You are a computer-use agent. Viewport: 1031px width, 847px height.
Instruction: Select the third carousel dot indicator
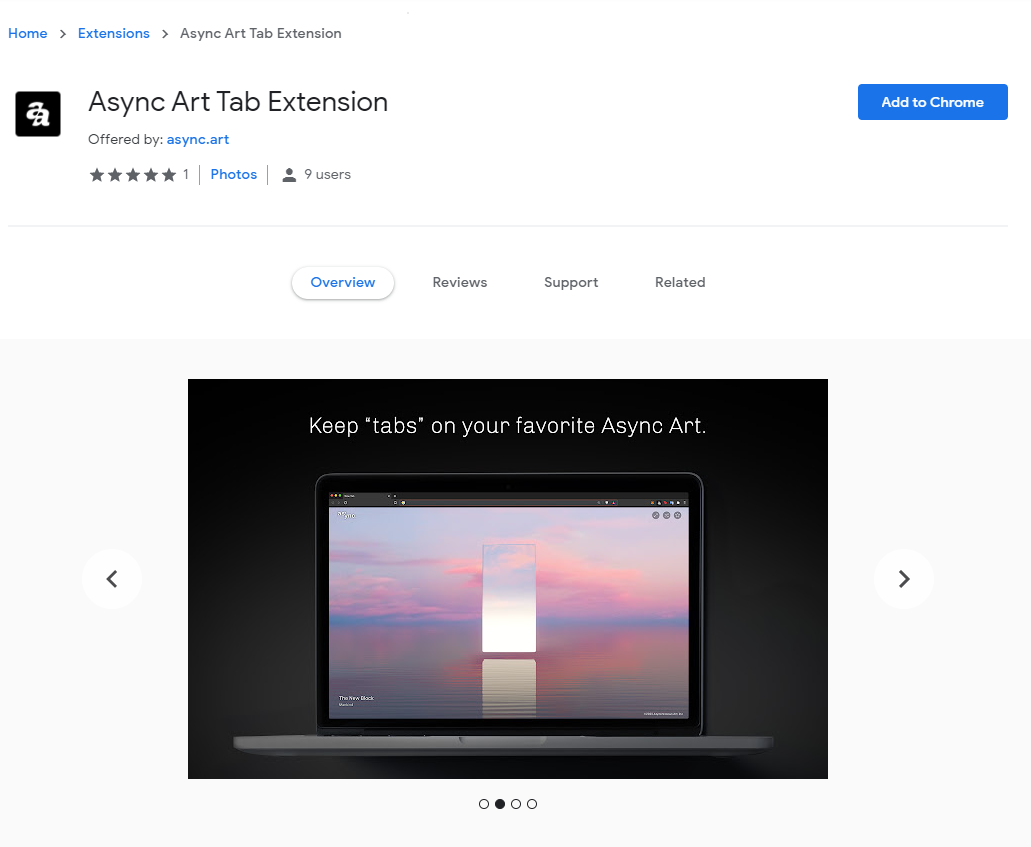[x=516, y=804]
